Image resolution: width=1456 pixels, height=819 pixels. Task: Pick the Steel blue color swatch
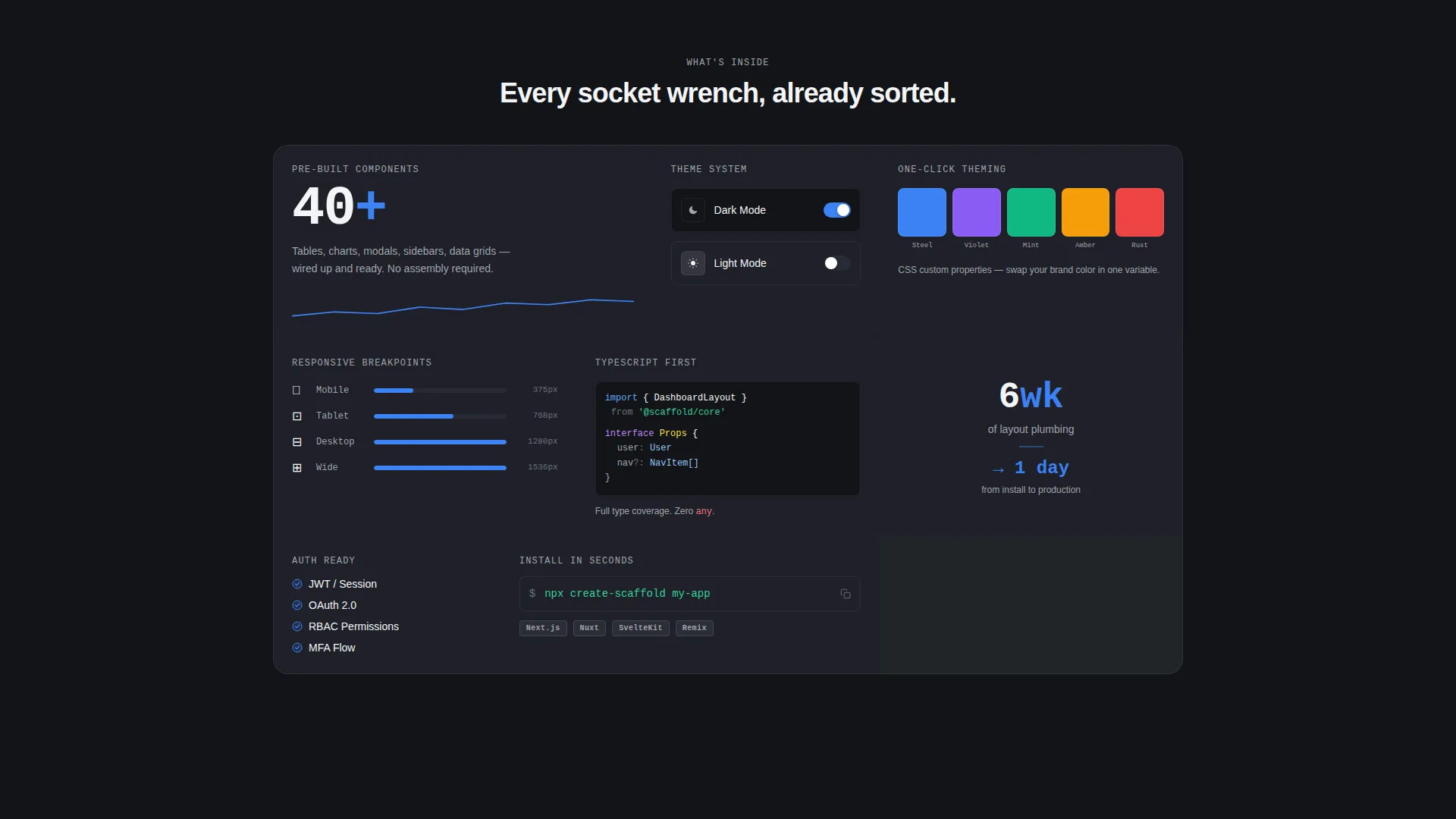pyautogui.click(x=922, y=212)
